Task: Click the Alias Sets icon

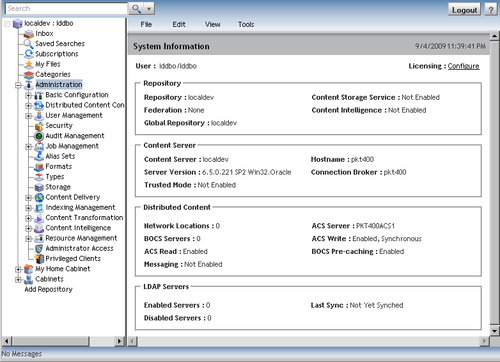Action: click(39, 156)
